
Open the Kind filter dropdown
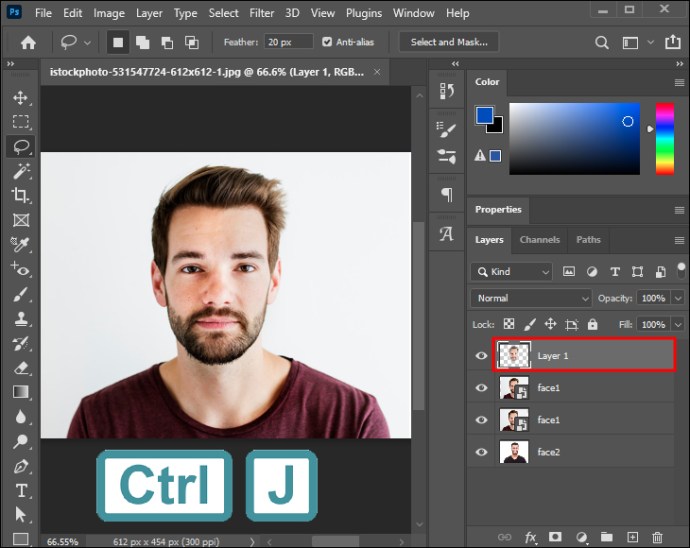pos(511,272)
